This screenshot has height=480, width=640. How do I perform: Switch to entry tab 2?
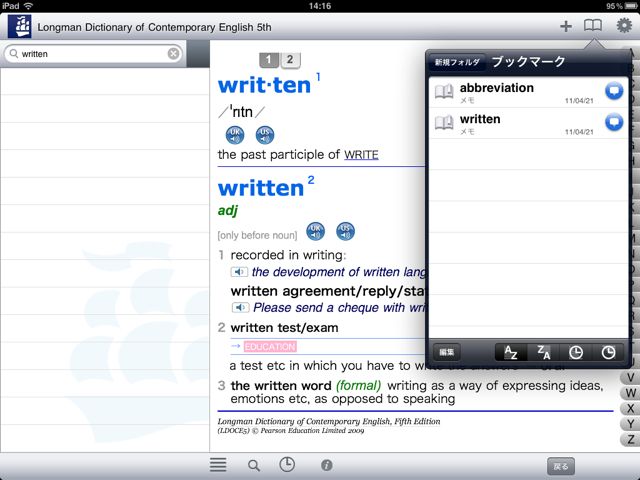290,60
